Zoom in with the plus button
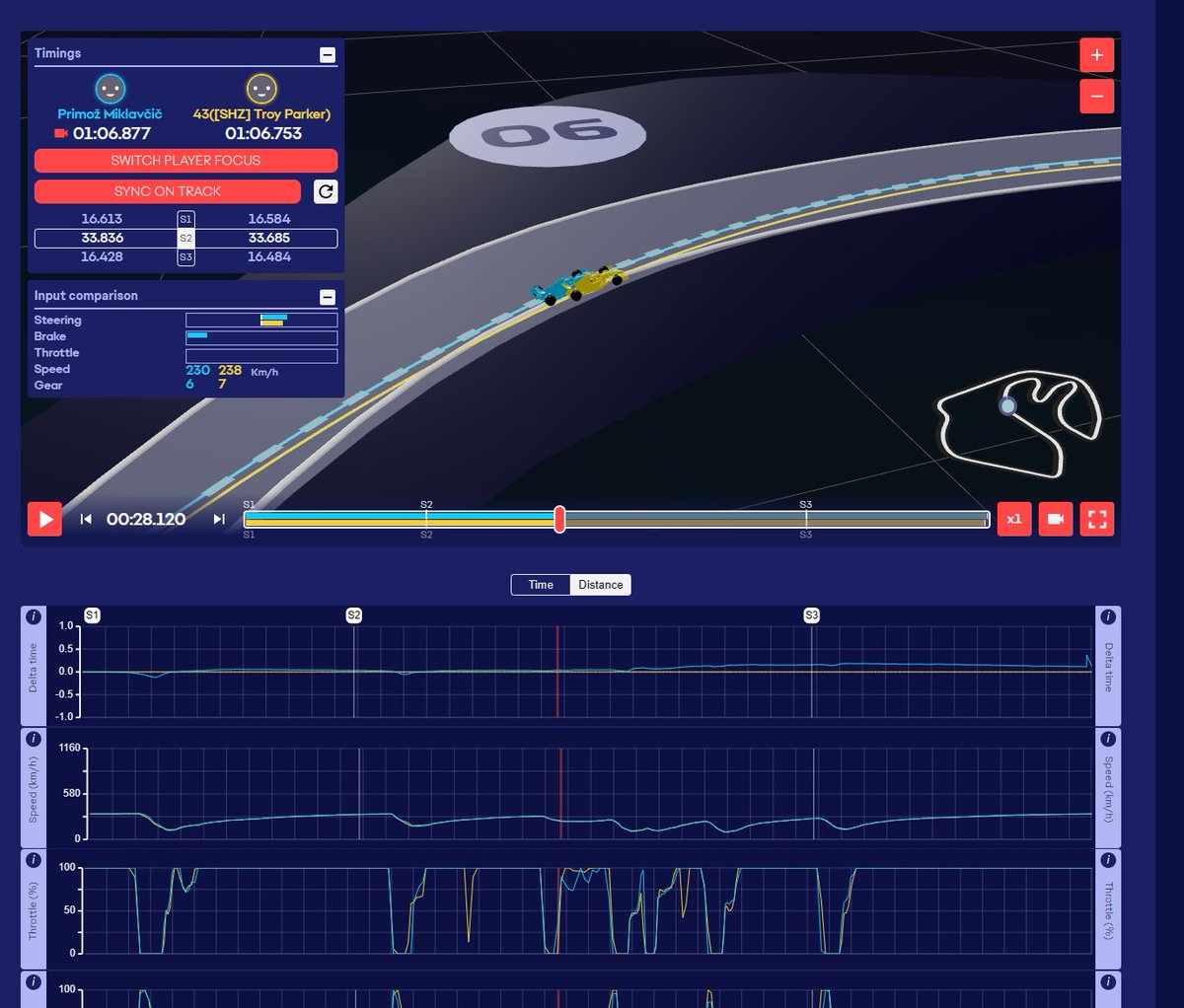The height and width of the screenshot is (1008, 1184). point(1097,55)
